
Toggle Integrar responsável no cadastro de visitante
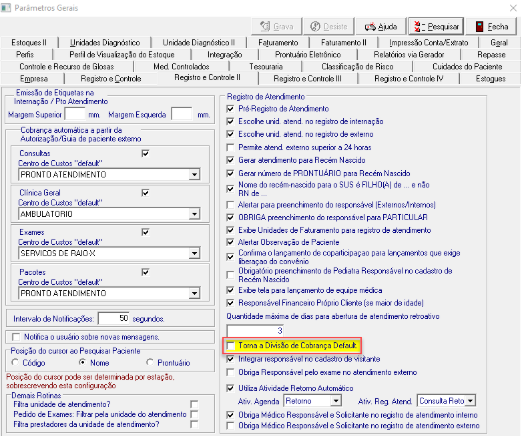pos(230,359)
